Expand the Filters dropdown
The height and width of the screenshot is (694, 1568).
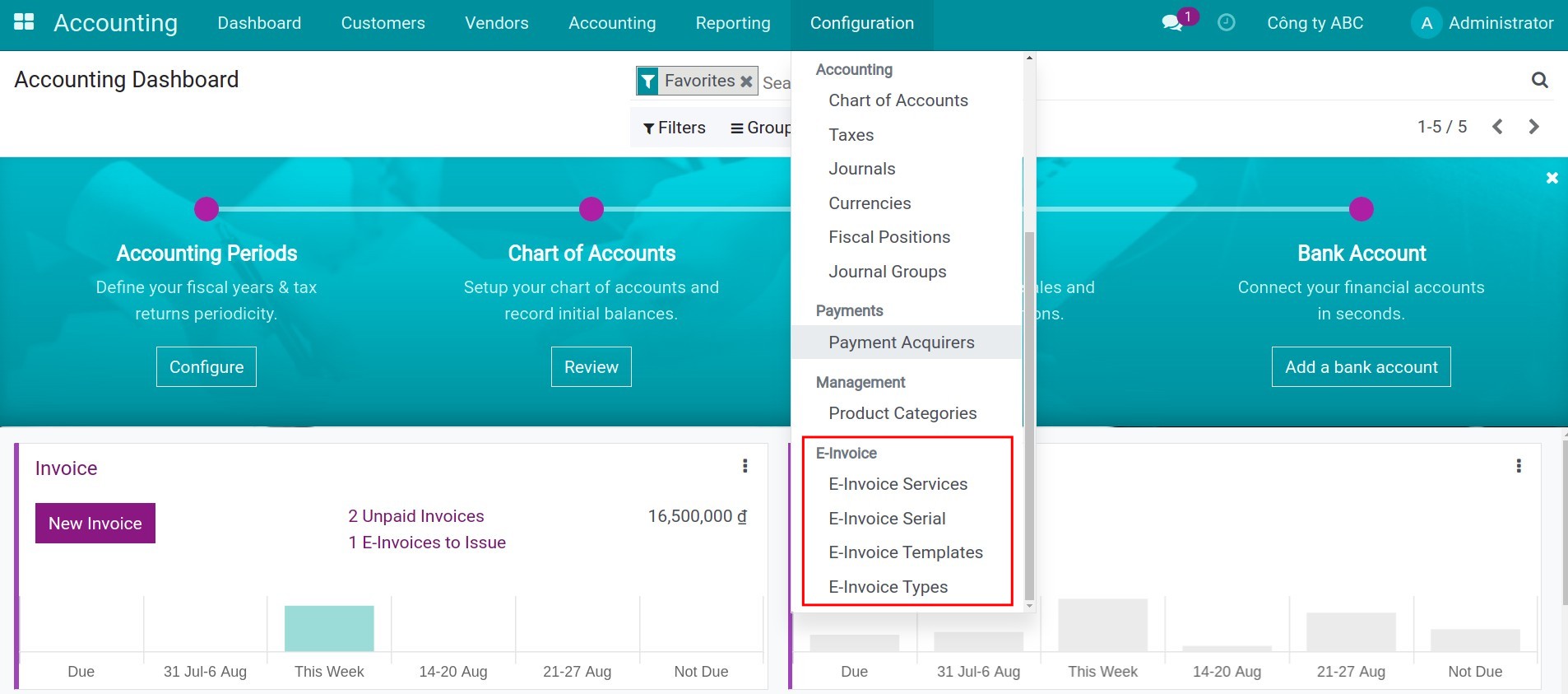tap(675, 128)
